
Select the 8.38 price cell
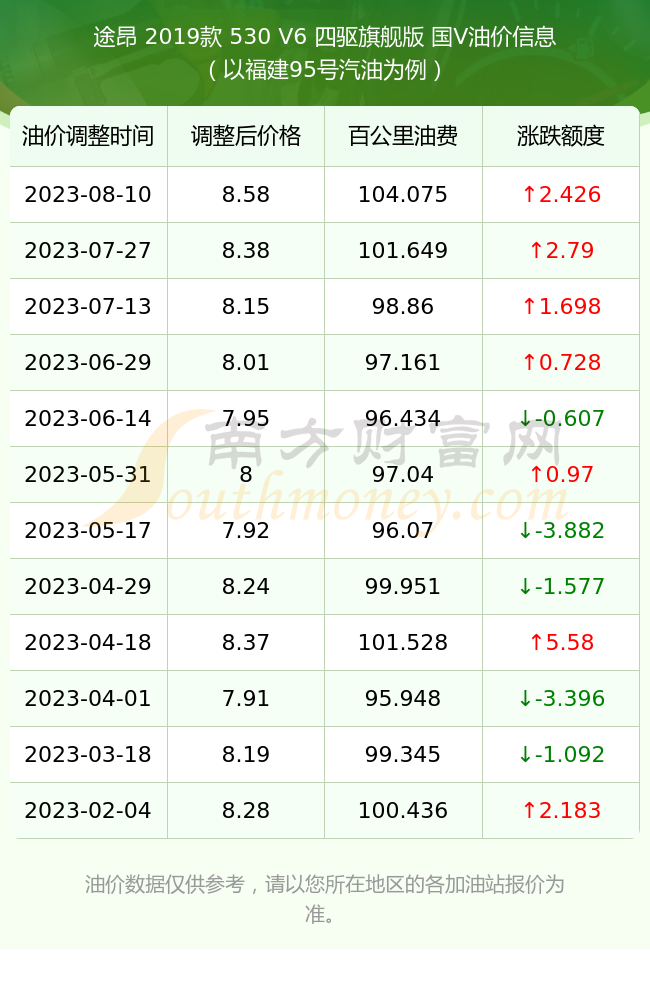tap(246, 251)
